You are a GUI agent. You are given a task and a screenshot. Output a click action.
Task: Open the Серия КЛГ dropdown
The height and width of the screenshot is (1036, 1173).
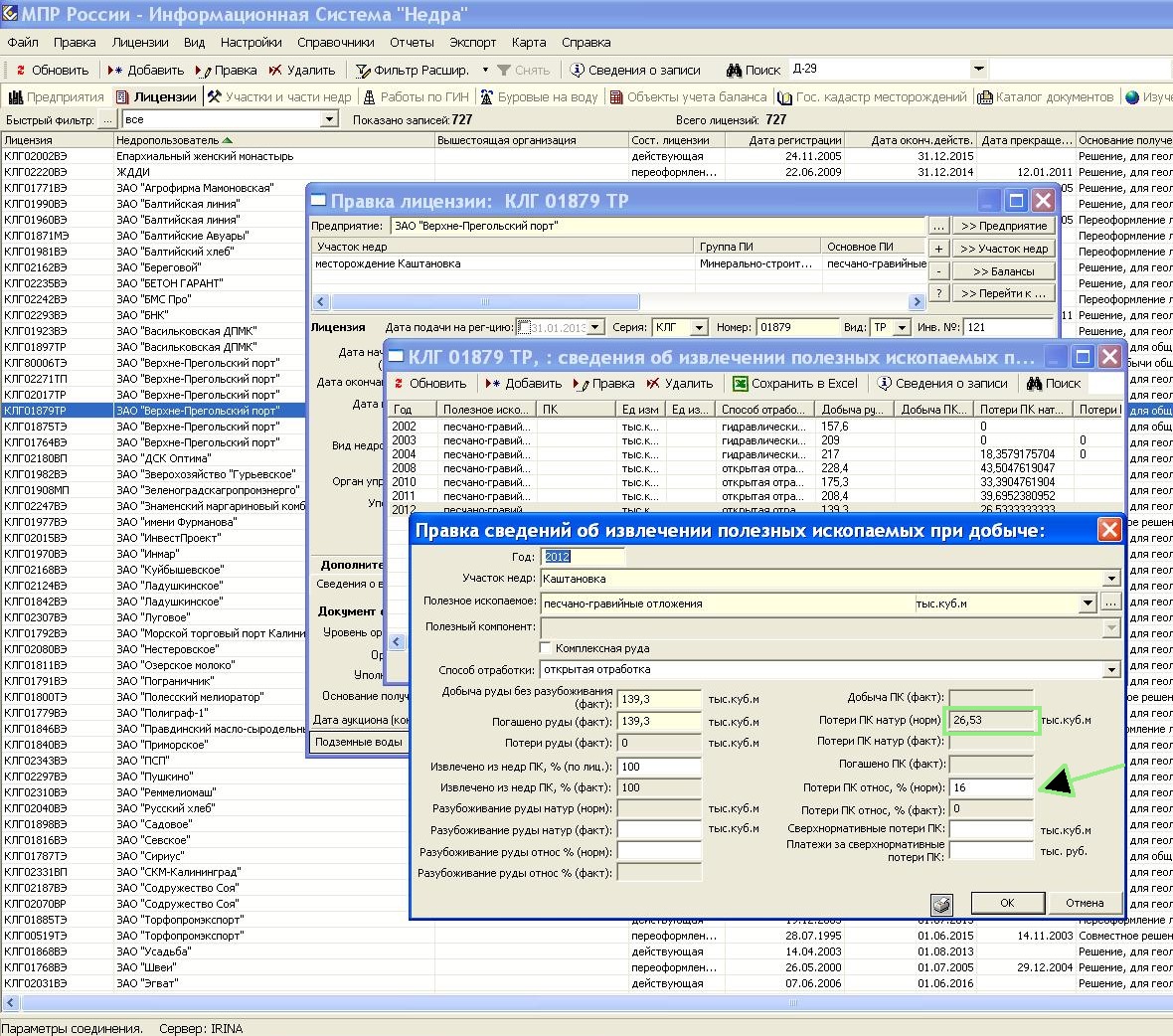699,327
